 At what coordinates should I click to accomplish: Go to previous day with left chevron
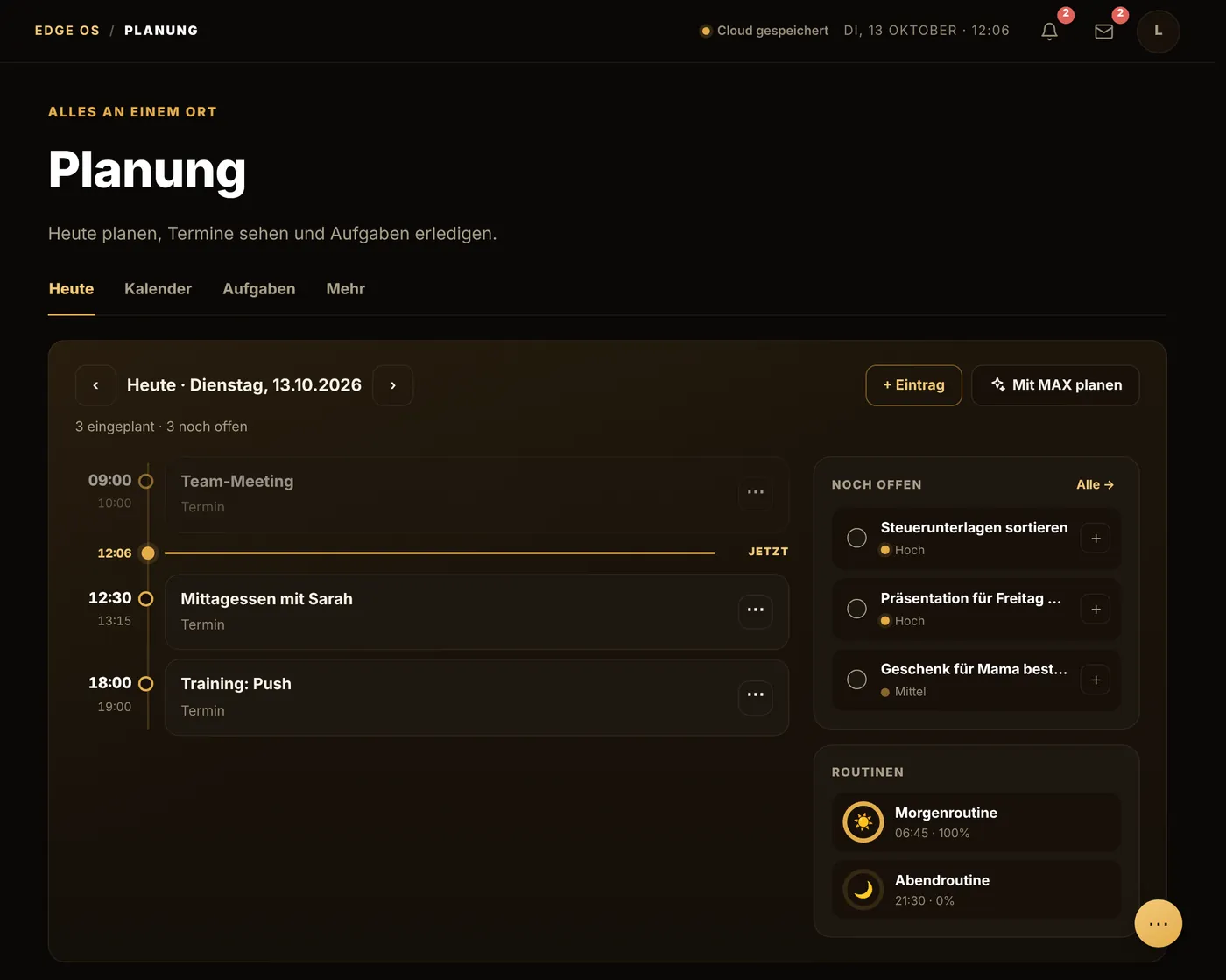(95, 385)
